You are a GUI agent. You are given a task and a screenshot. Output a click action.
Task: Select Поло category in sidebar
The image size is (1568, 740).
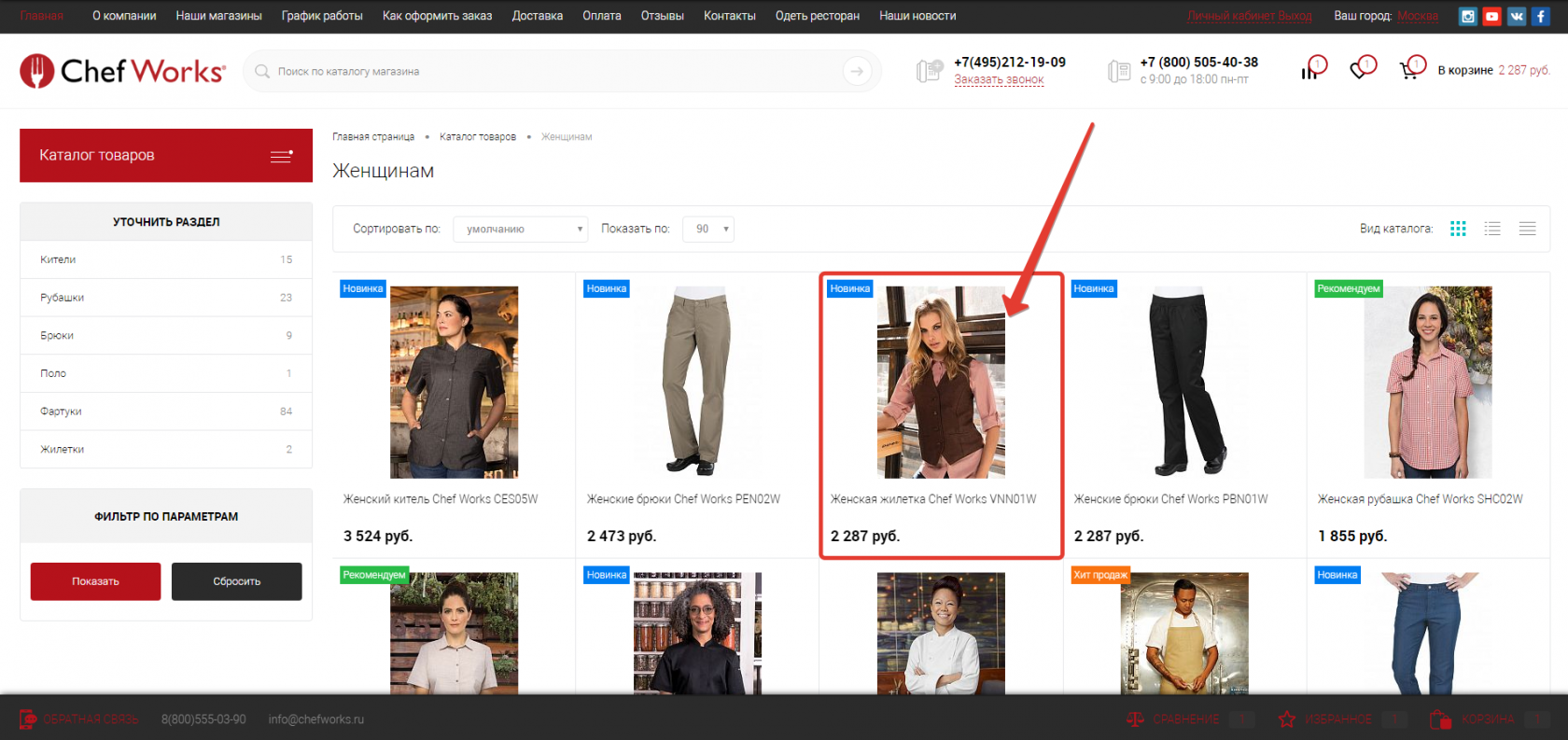point(166,373)
